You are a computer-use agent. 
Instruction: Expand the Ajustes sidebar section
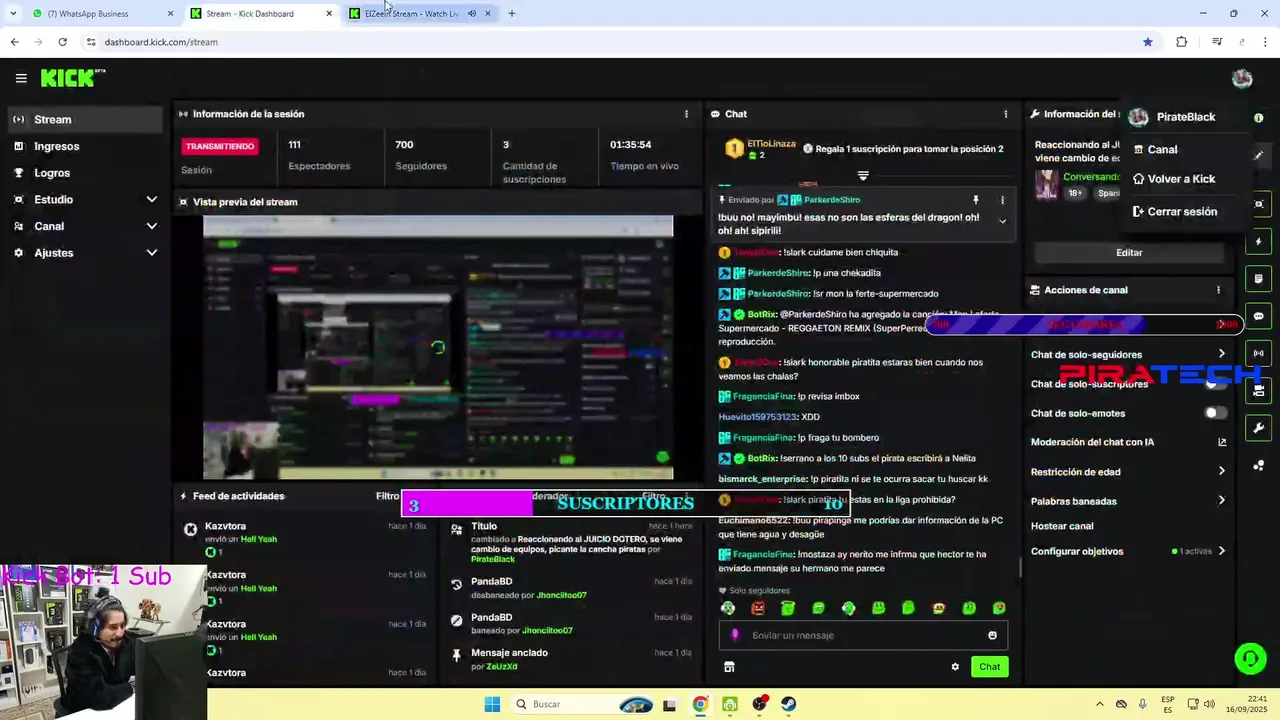(151, 253)
